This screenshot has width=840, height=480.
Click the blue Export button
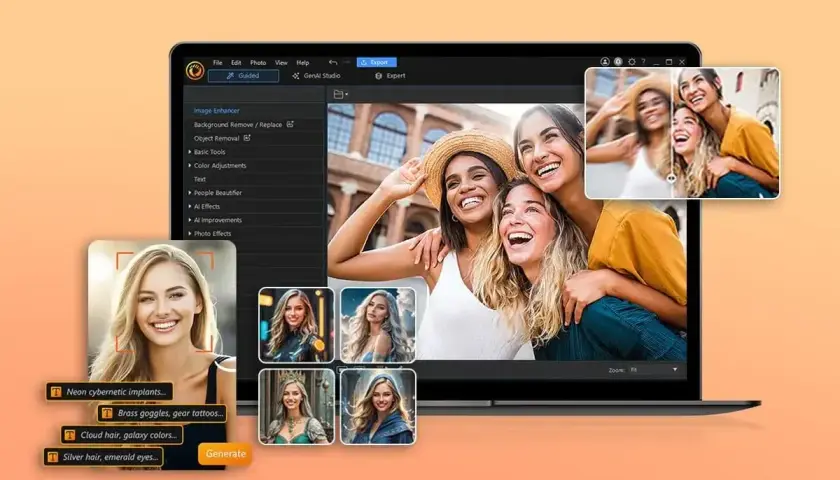pos(377,62)
